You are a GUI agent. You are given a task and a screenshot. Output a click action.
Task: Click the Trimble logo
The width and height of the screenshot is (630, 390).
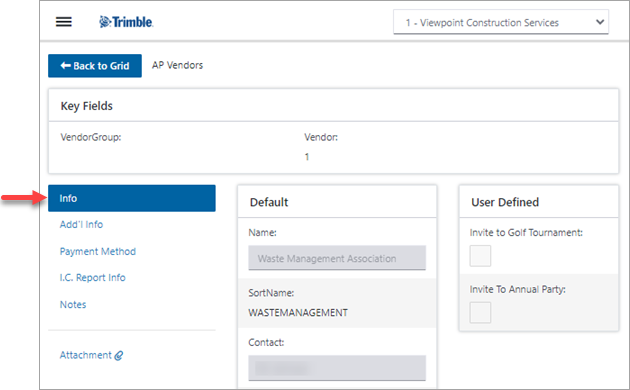[126, 22]
